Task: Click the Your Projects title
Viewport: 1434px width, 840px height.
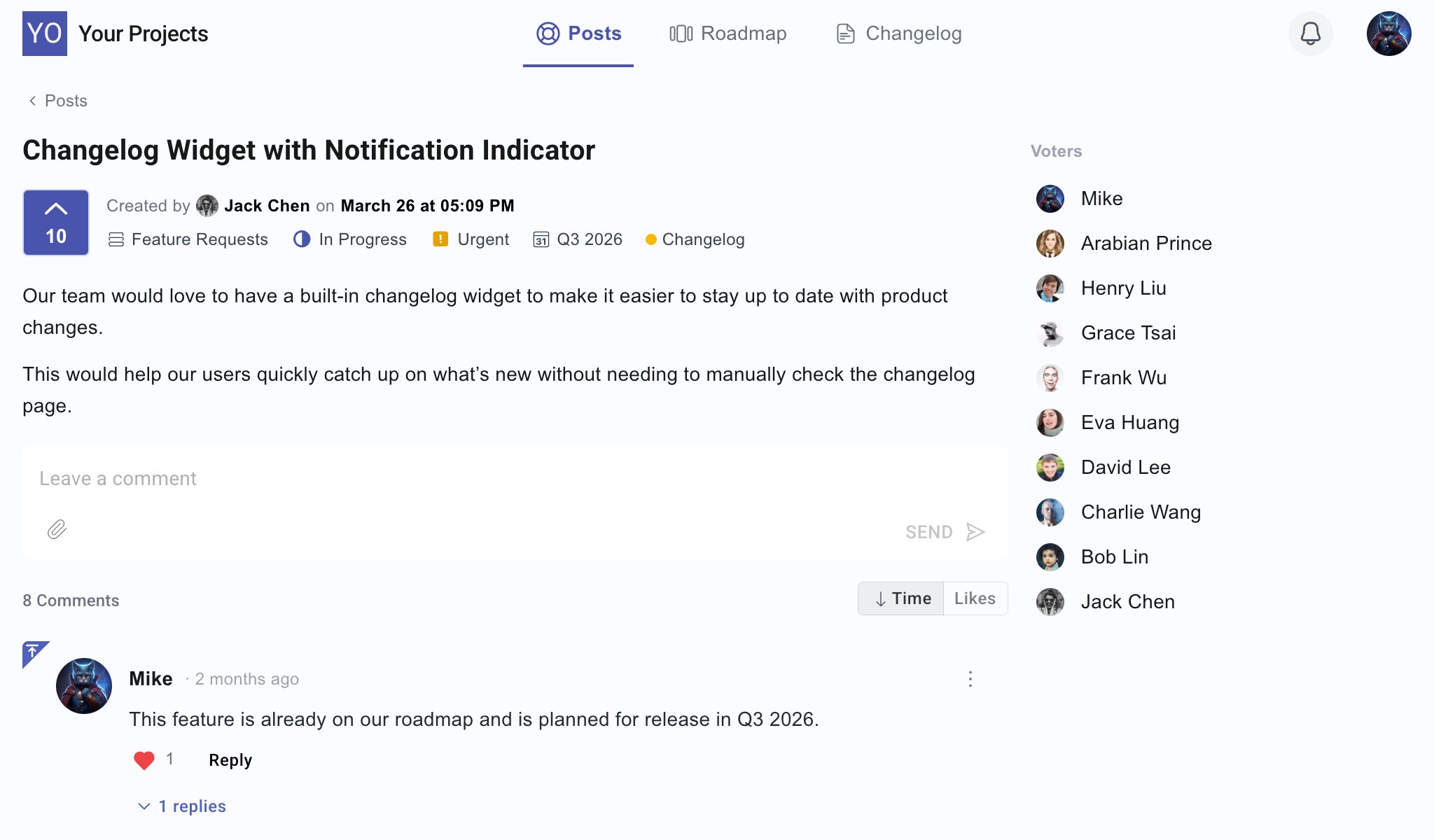Action: pyautogui.click(x=143, y=34)
